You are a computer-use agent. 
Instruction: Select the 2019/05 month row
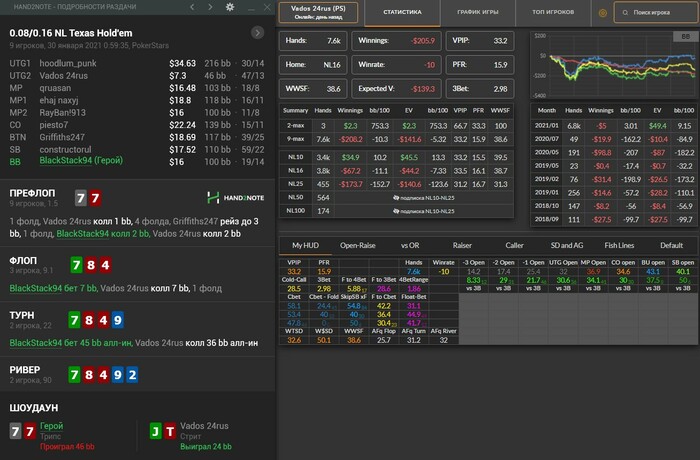(614, 166)
